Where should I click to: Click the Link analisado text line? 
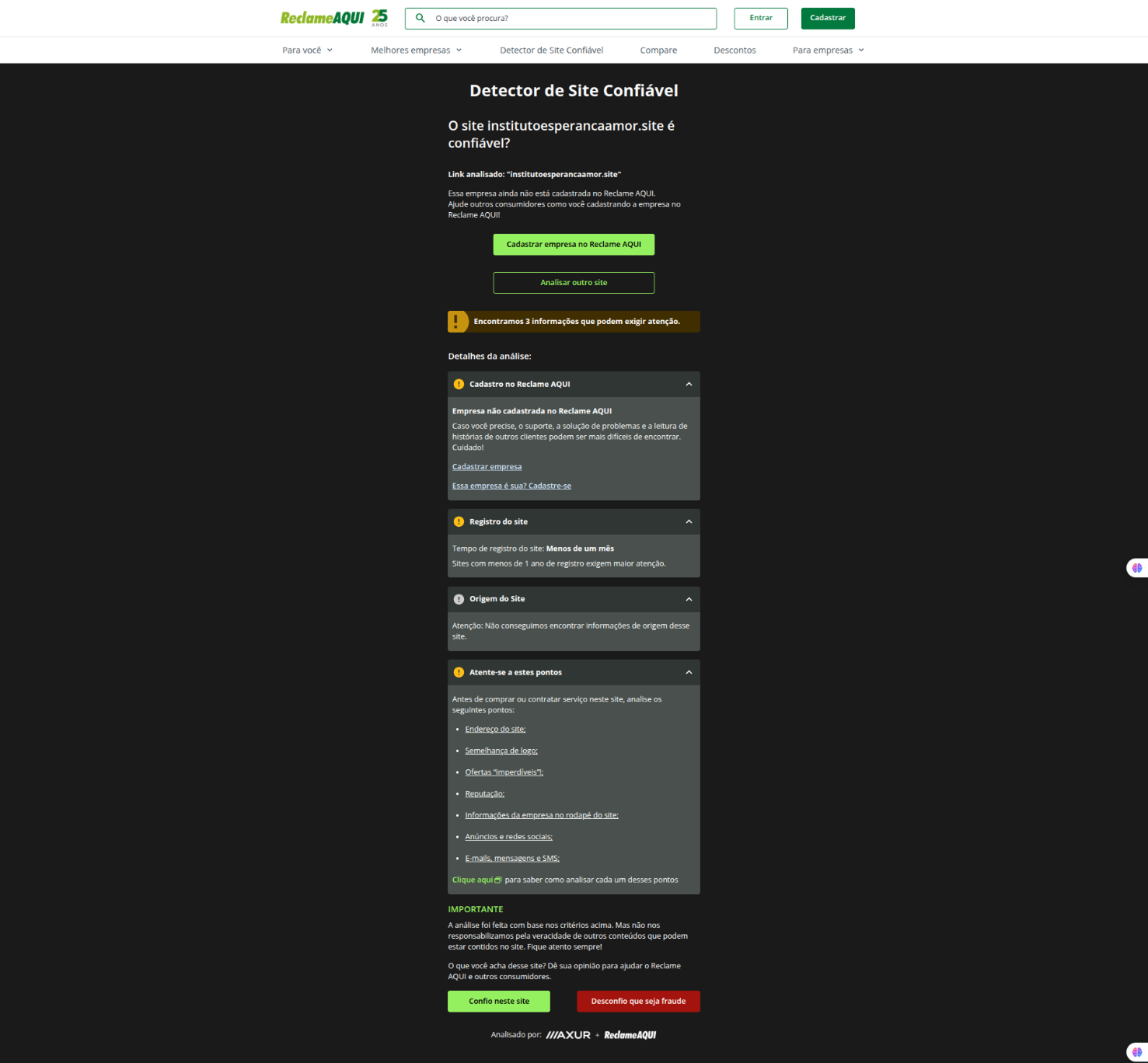(535, 174)
